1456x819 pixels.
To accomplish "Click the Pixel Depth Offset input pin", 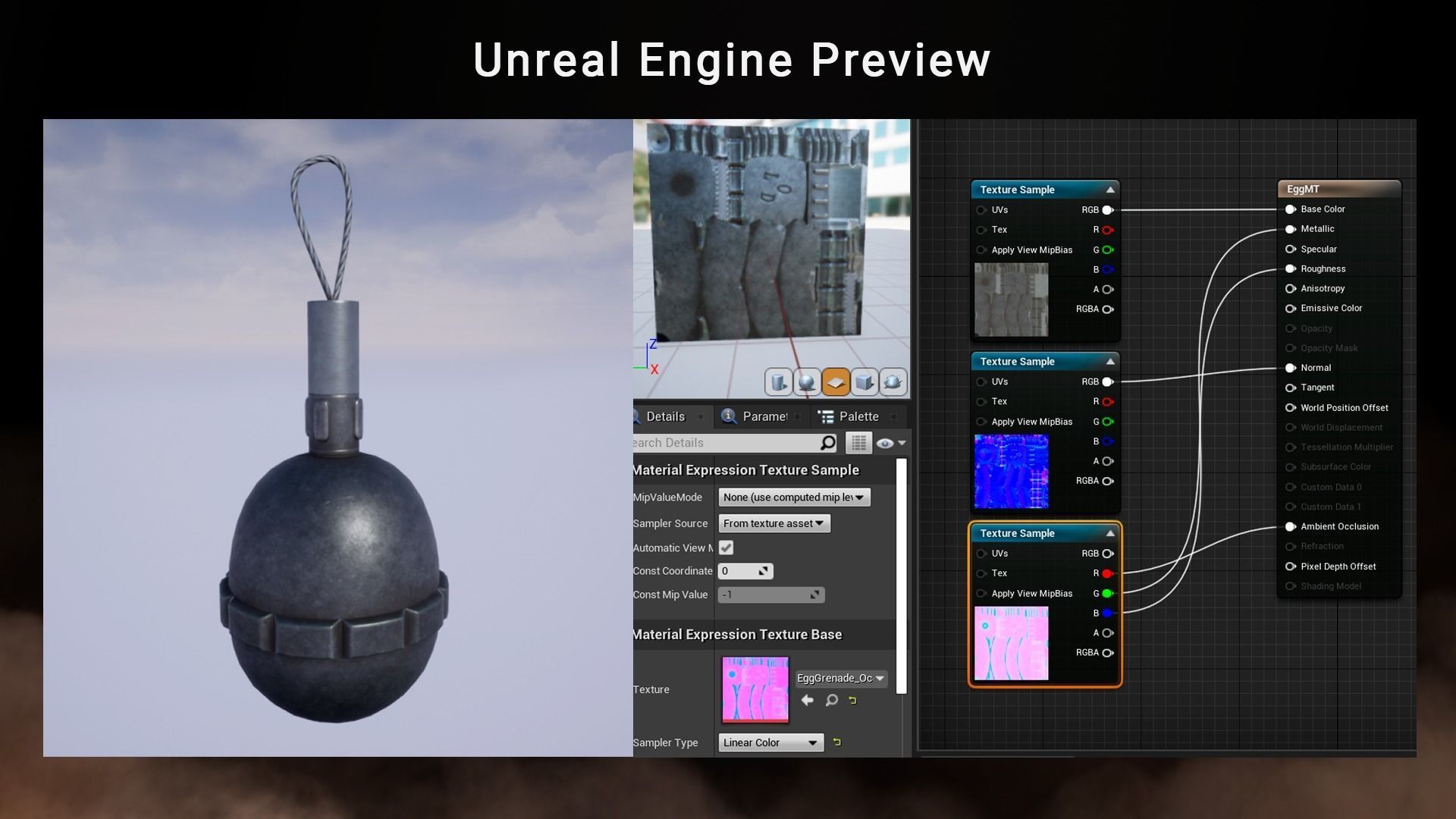I will point(1291,566).
